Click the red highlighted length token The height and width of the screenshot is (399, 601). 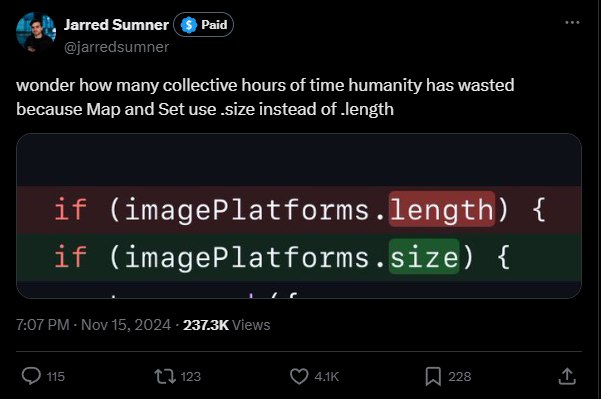442,209
